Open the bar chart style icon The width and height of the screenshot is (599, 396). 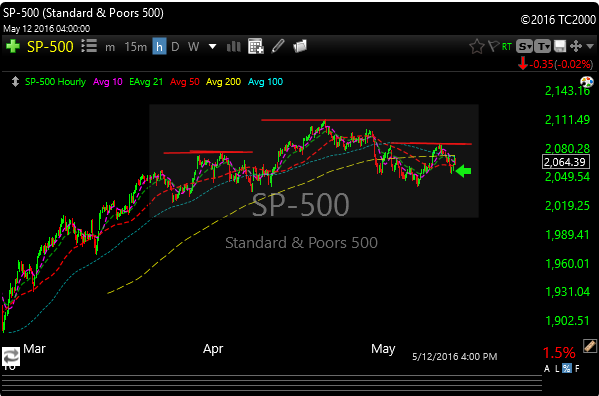[233, 47]
